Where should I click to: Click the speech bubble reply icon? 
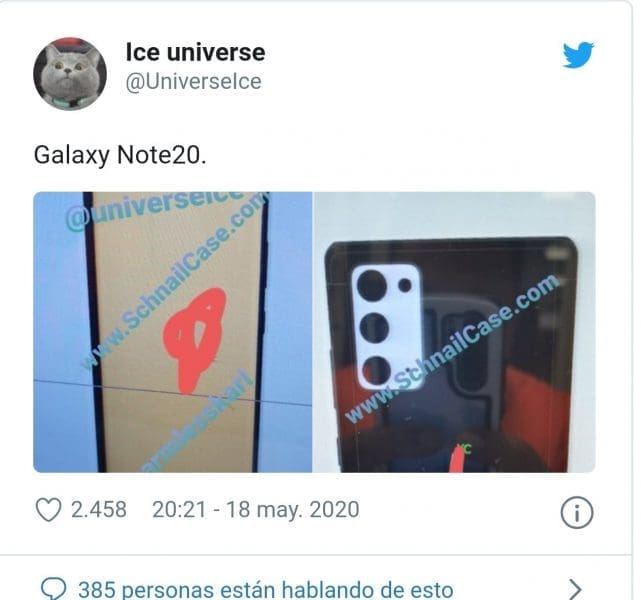pyautogui.click(x=53, y=589)
